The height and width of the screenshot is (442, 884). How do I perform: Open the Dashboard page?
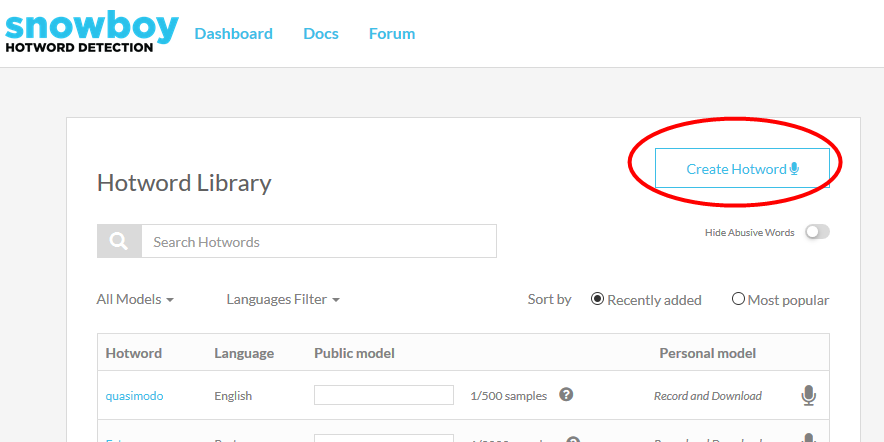[x=233, y=34]
